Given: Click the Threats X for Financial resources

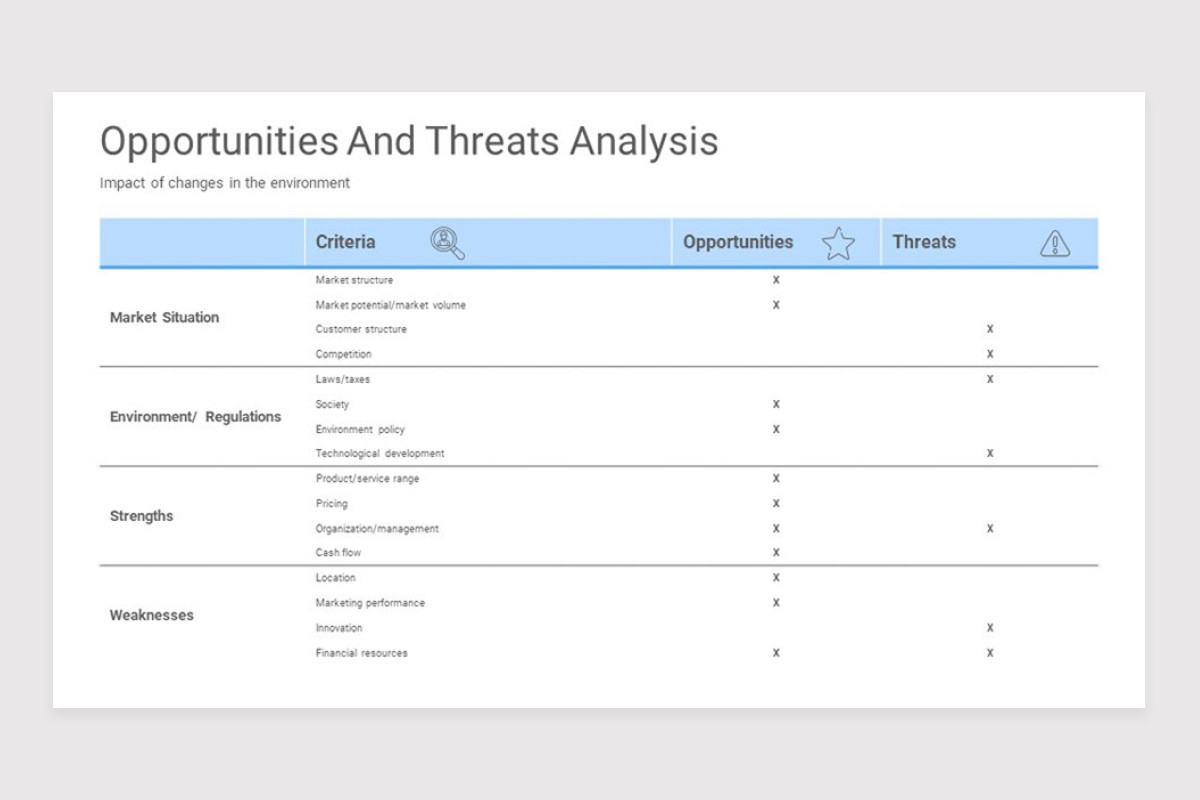Looking at the screenshot, I should (990, 653).
